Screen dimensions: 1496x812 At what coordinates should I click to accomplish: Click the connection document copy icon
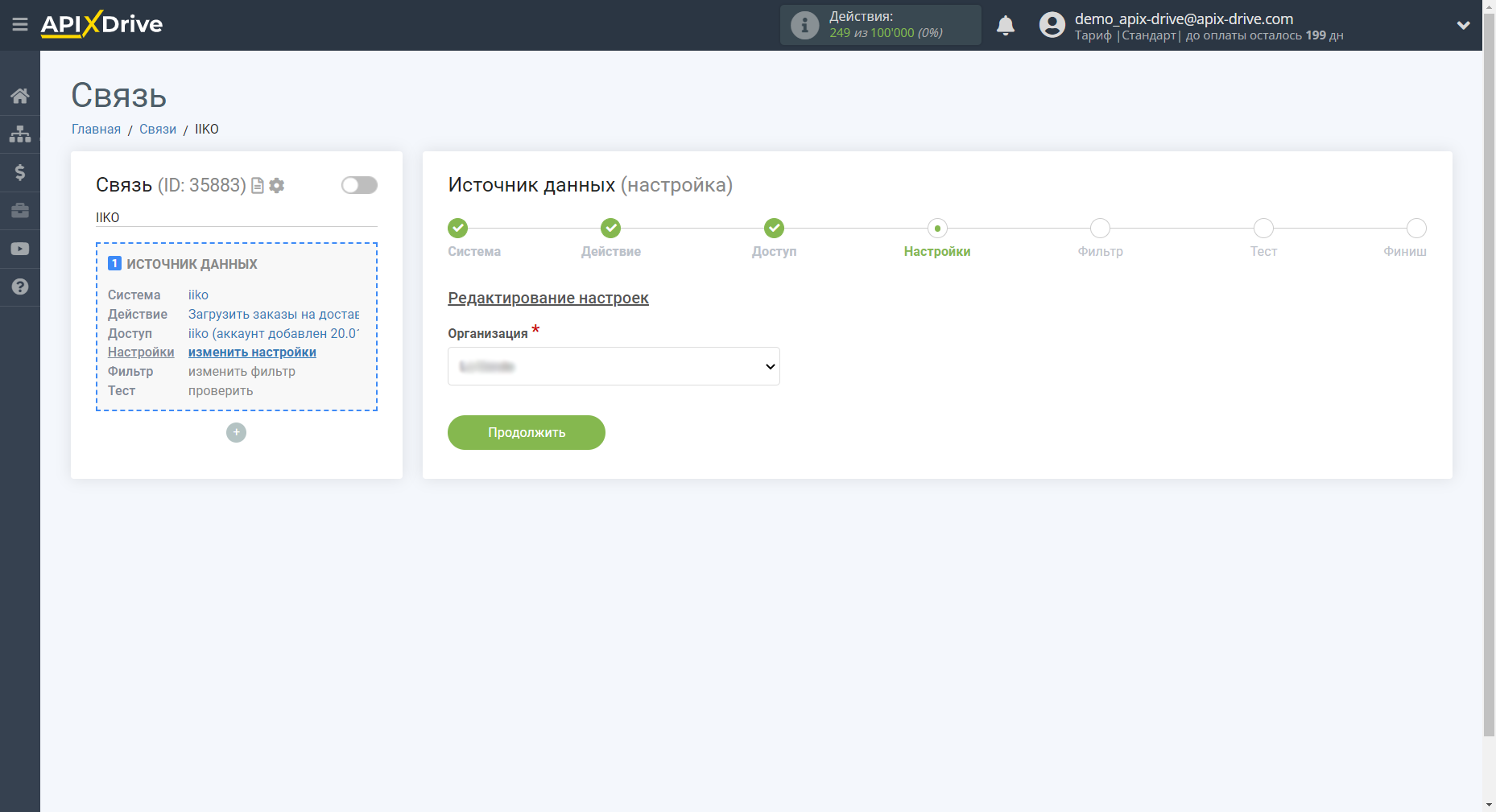[258, 186]
